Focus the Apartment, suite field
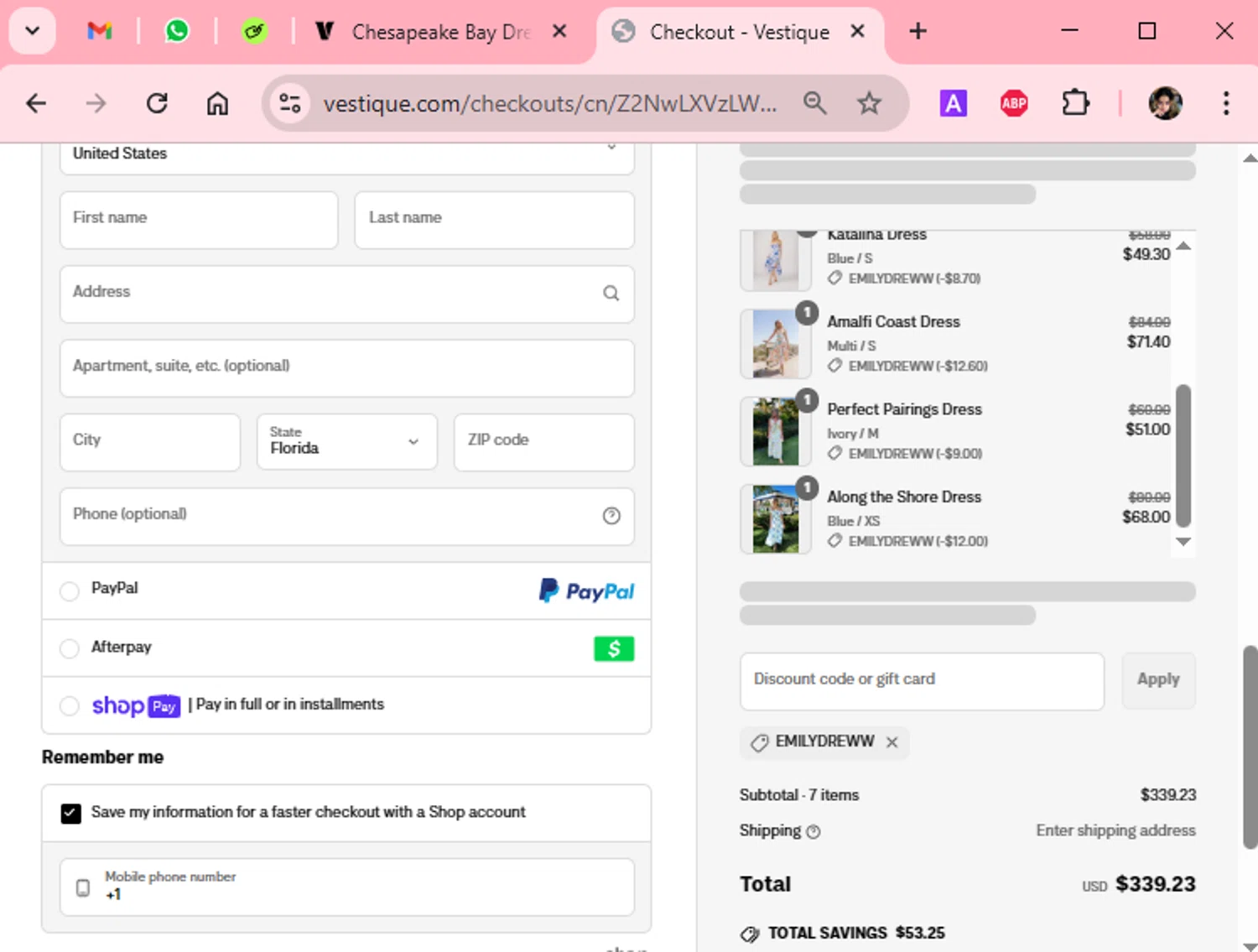1258x952 pixels. tap(347, 367)
